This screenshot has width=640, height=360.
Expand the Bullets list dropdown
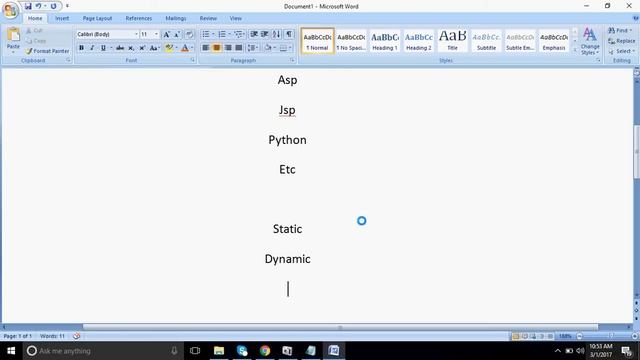coord(213,34)
